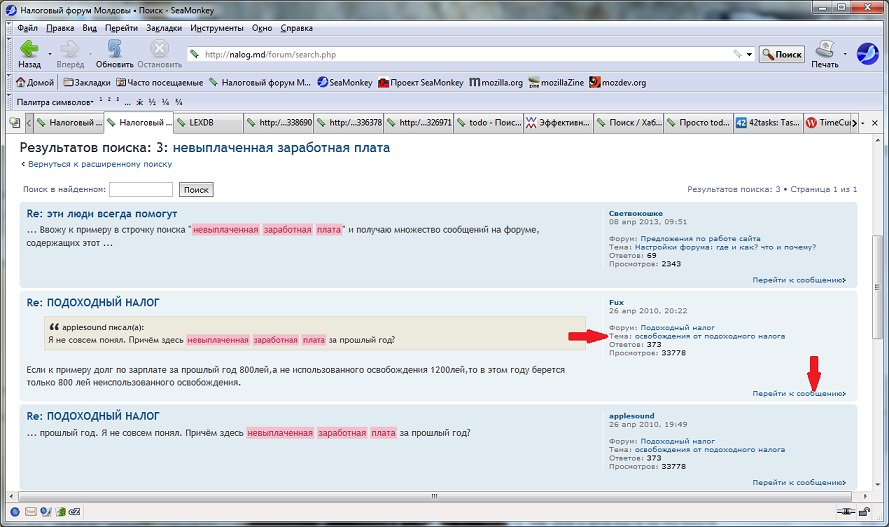The height and width of the screenshot is (527, 889).
Task: Click the SeaMonkey throbber logo icon
Action: point(867,54)
